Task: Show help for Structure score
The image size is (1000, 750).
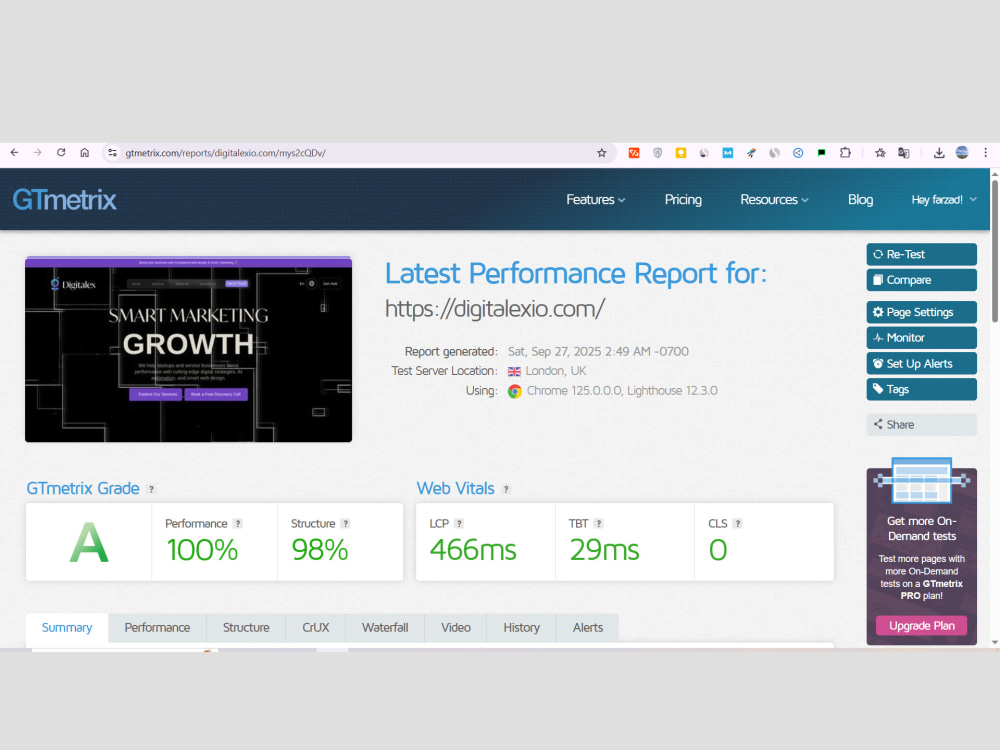Action: click(x=346, y=524)
